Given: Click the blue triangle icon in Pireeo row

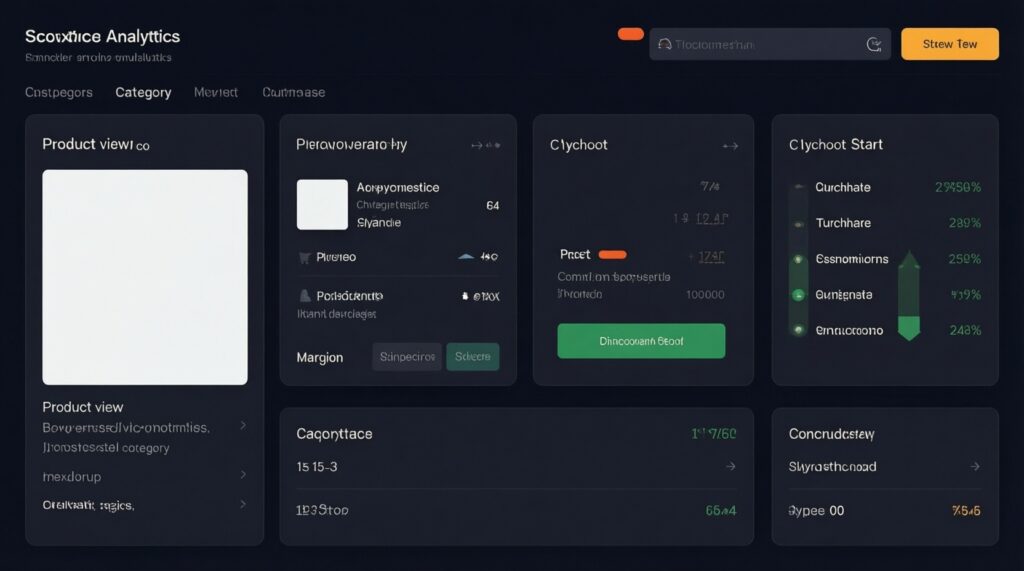Looking at the screenshot, I should [465, 257].
